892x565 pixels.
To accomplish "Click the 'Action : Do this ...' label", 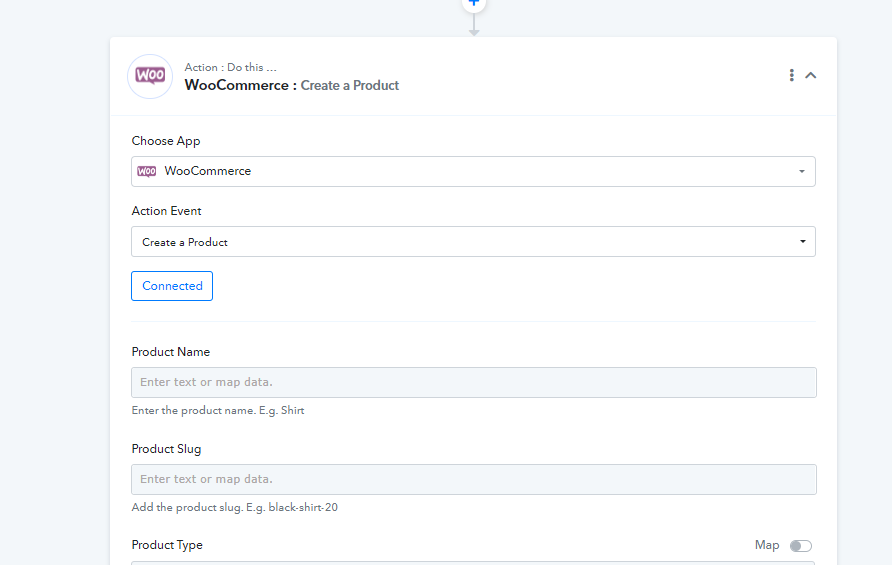I will point(230,67).
